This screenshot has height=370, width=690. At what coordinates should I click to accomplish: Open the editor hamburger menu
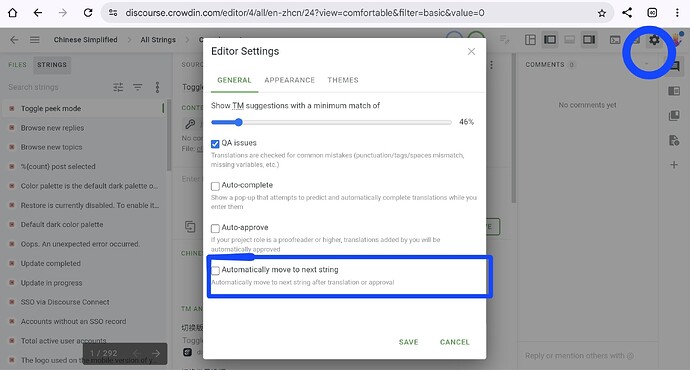(x=34, y=40)
